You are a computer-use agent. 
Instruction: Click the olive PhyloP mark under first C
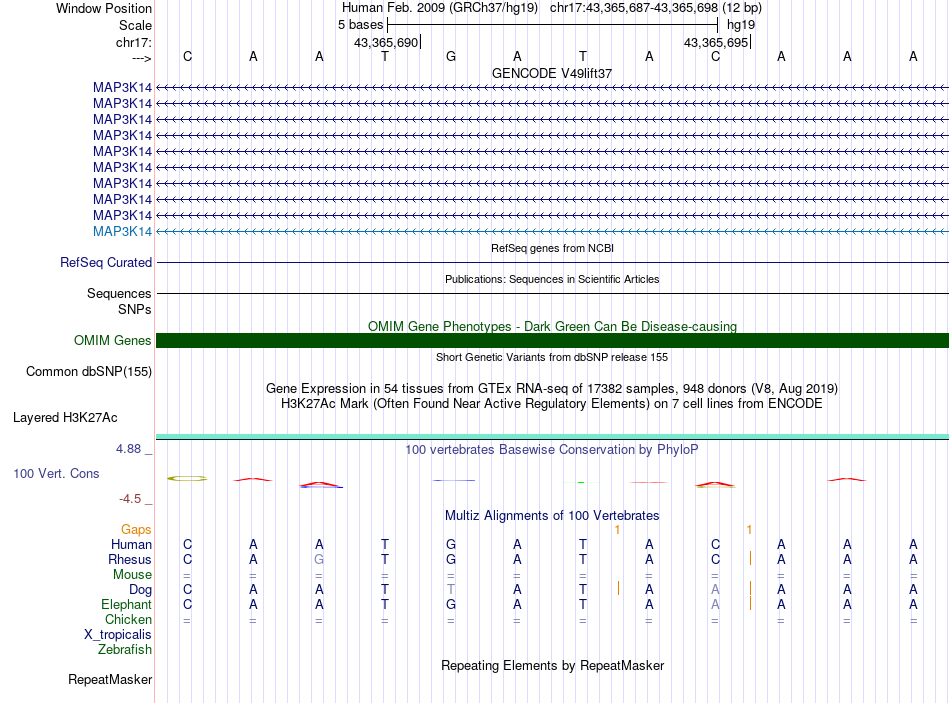click(x=187, y=479)
